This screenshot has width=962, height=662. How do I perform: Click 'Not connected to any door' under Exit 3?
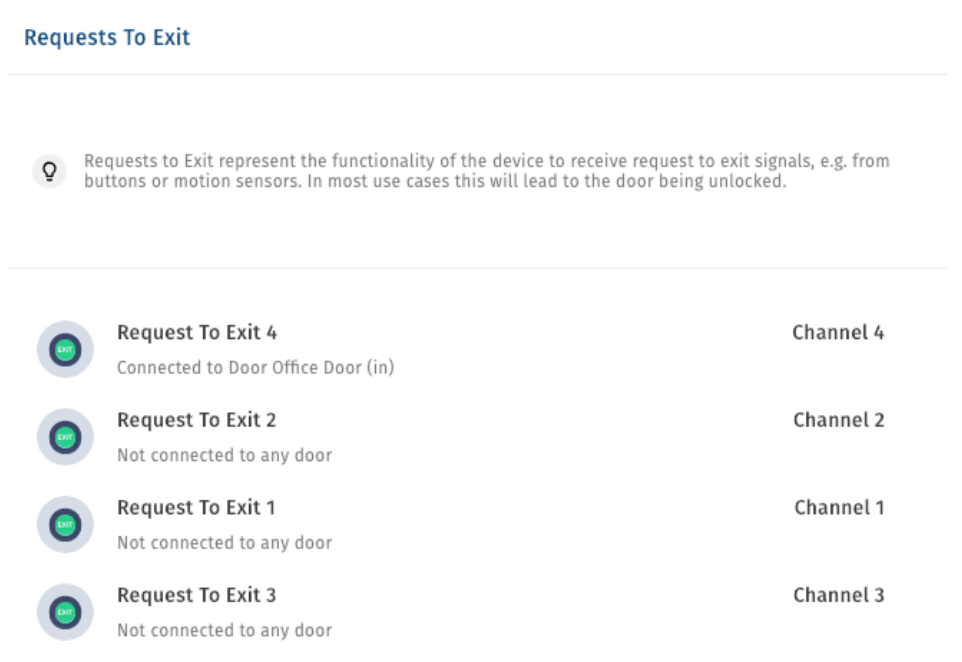(x=225, y=631)
